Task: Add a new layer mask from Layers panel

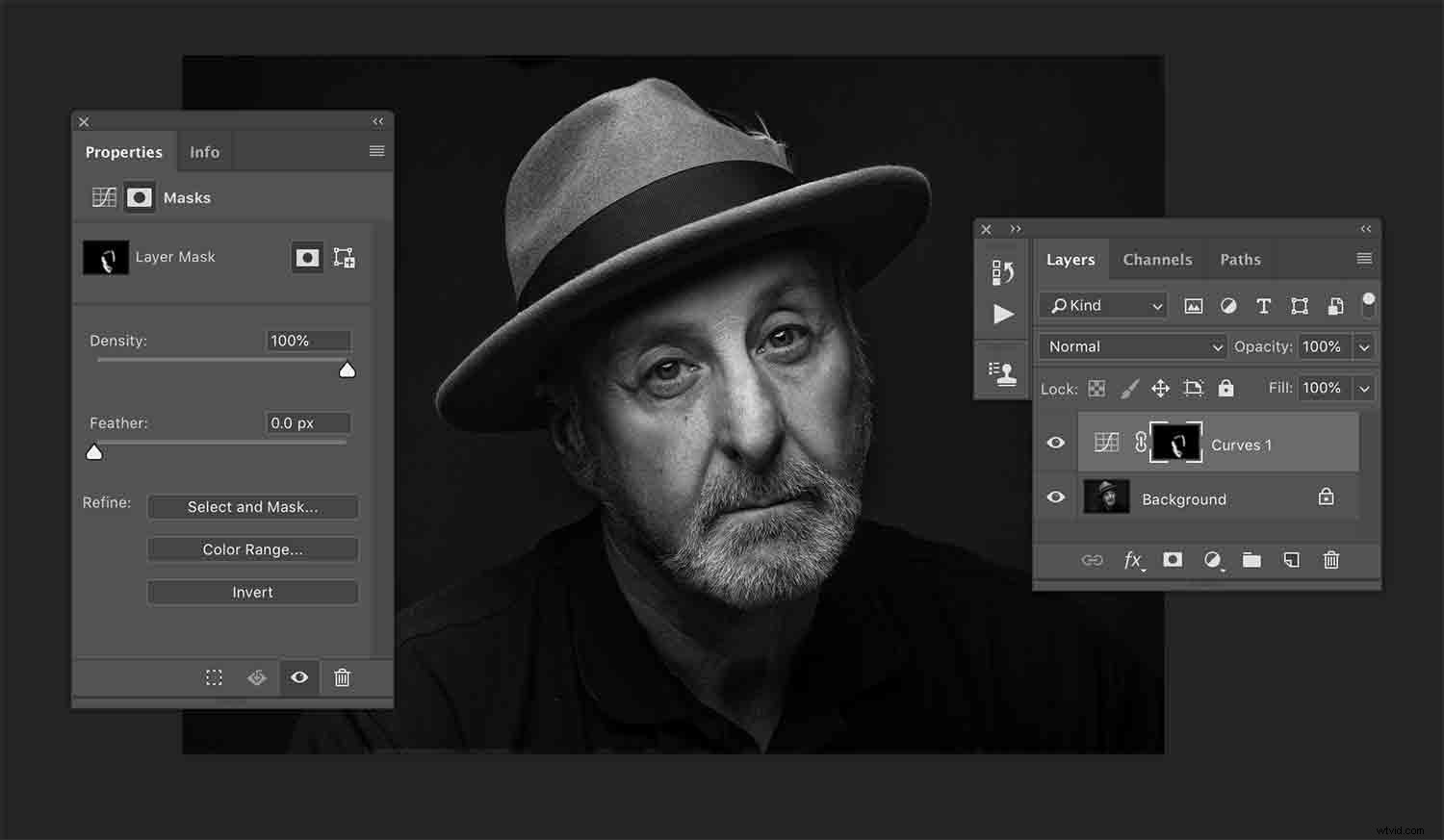Action: click(1172, 560)
